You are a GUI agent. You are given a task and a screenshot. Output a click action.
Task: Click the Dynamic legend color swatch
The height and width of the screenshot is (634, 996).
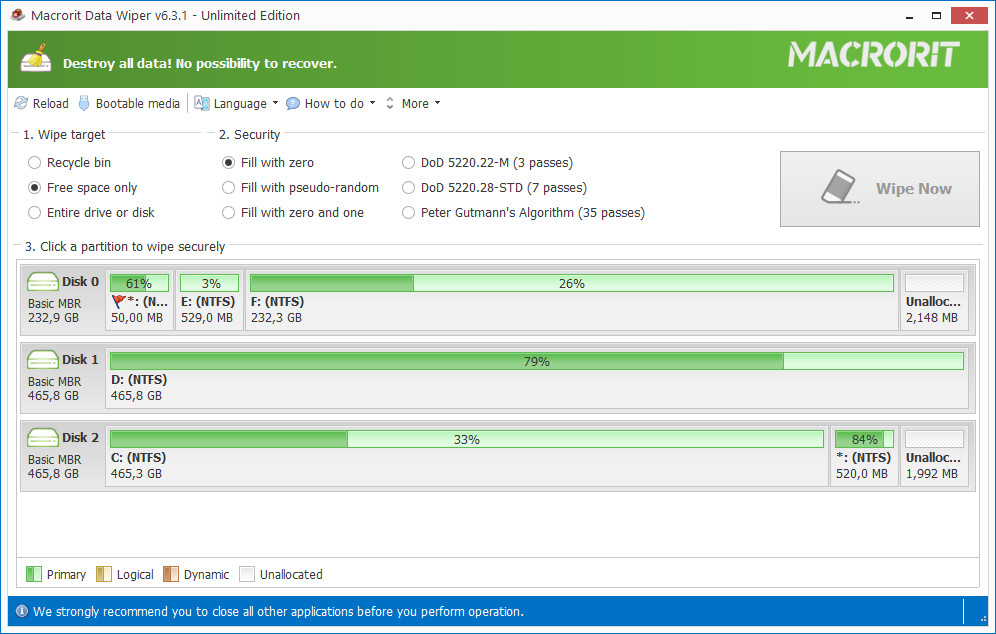(171, 574)
